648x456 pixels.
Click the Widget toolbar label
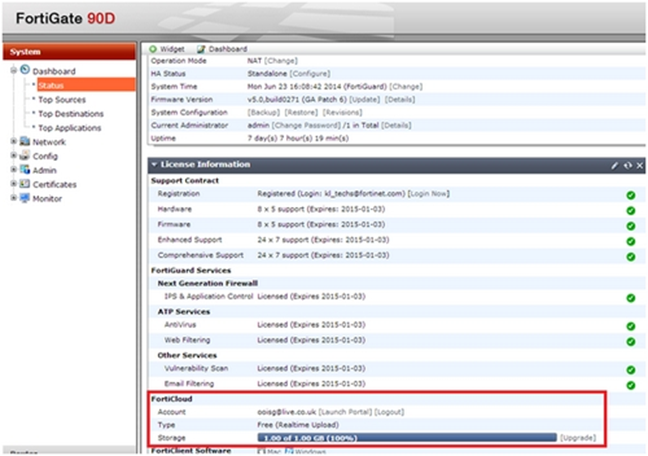pos(172,49)
